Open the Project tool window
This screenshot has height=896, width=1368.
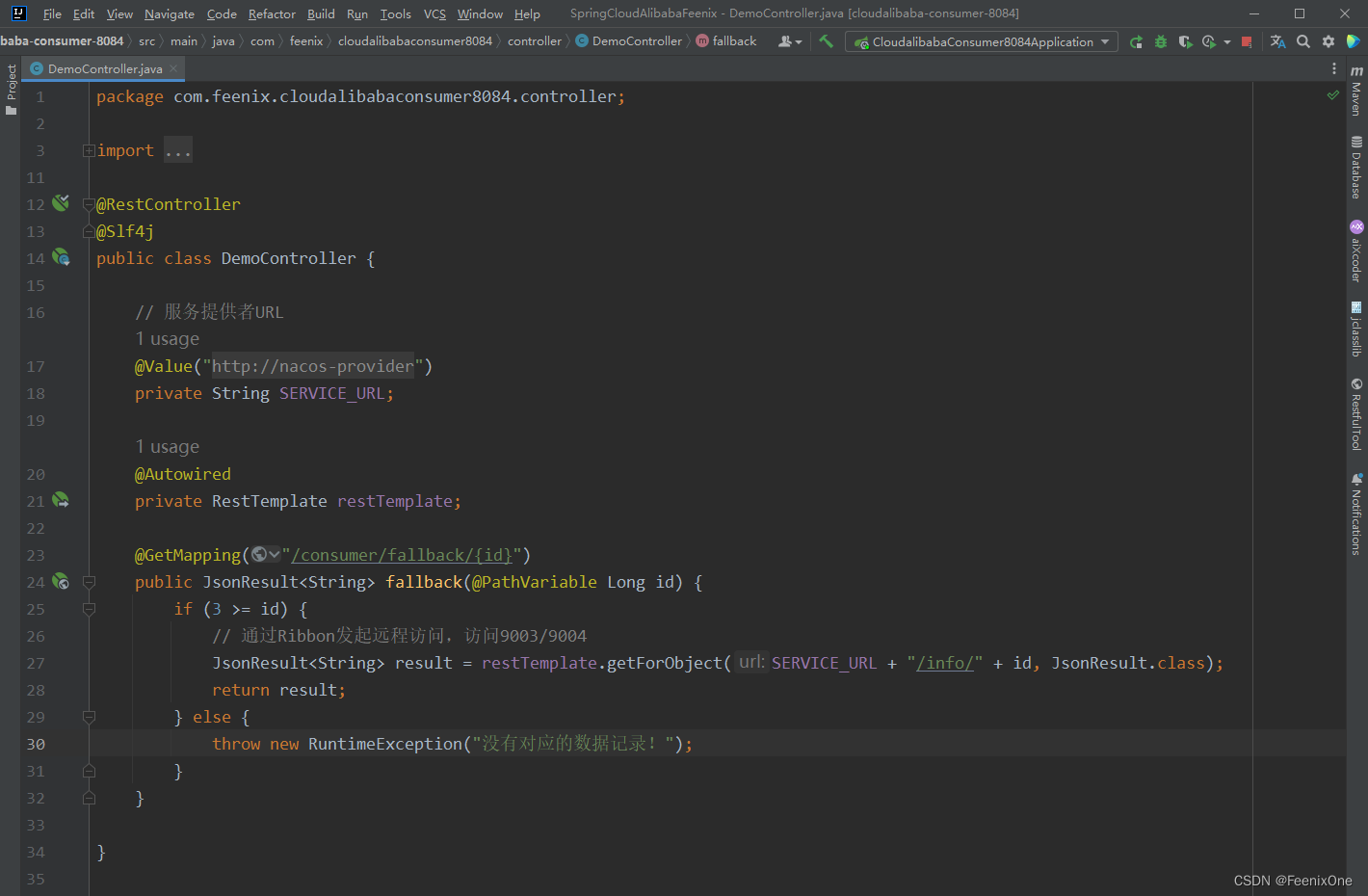coord(12,90)
